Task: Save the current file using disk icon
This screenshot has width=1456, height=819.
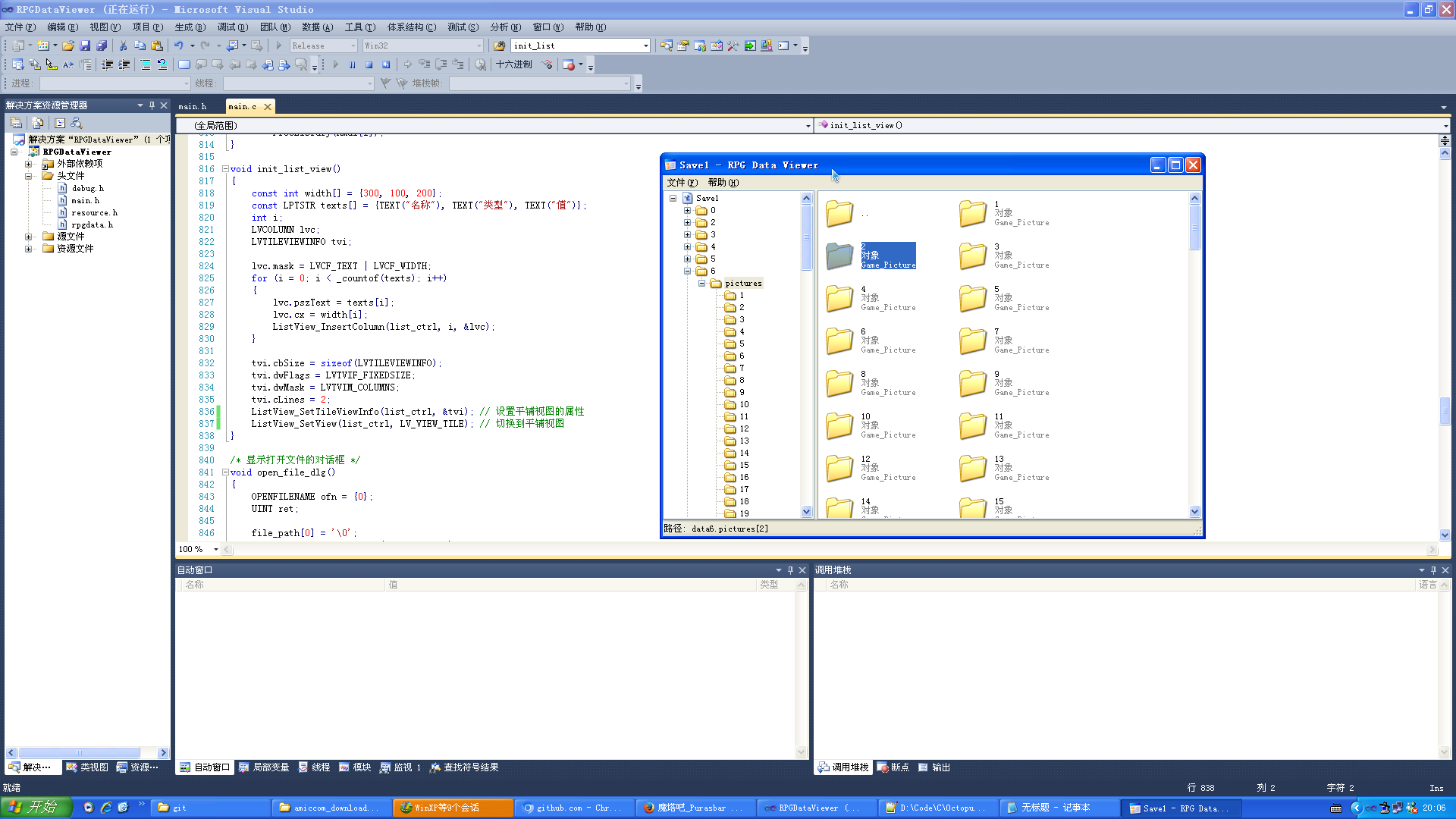Action: (85, 45)
